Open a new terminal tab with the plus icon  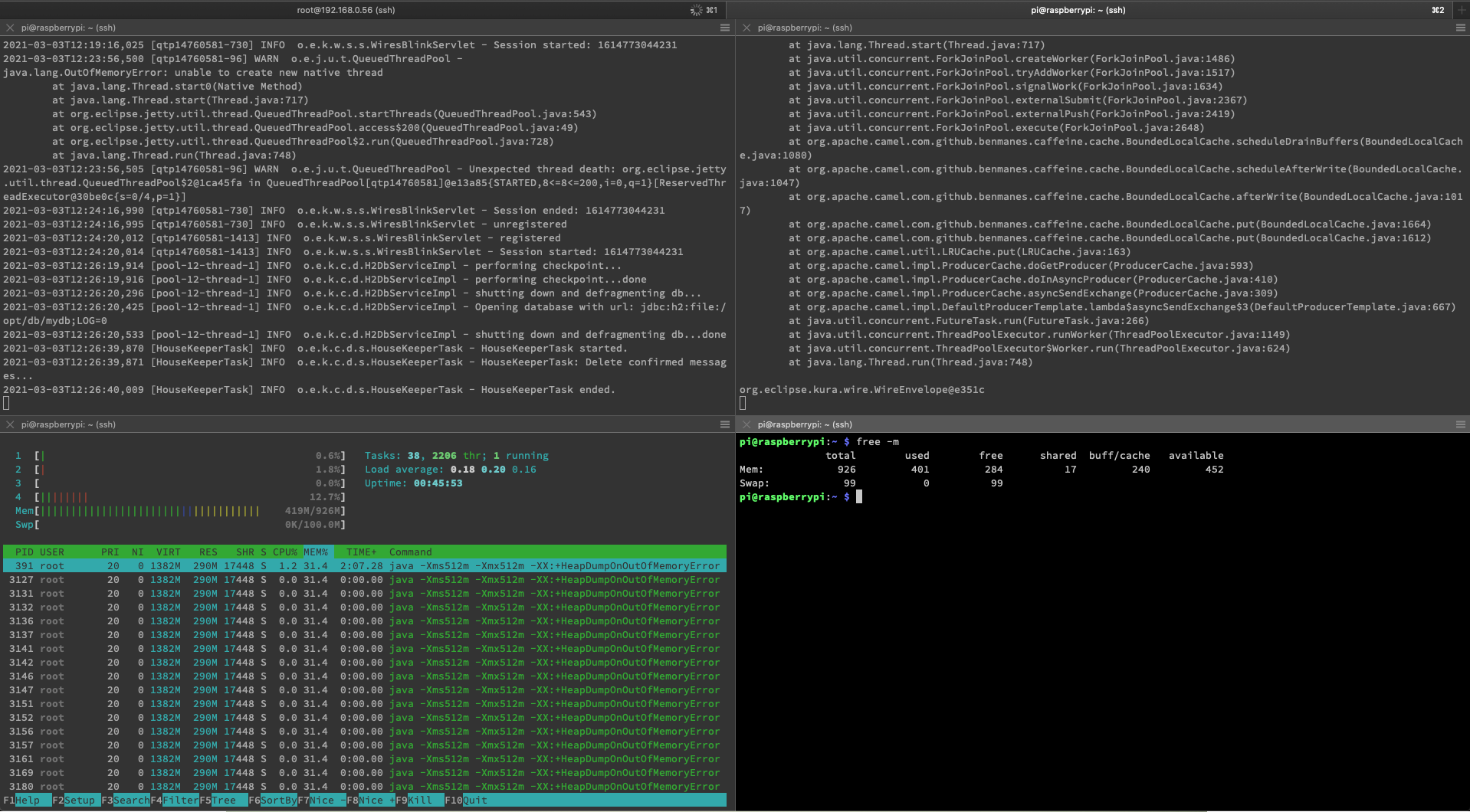click(1462, 10)
